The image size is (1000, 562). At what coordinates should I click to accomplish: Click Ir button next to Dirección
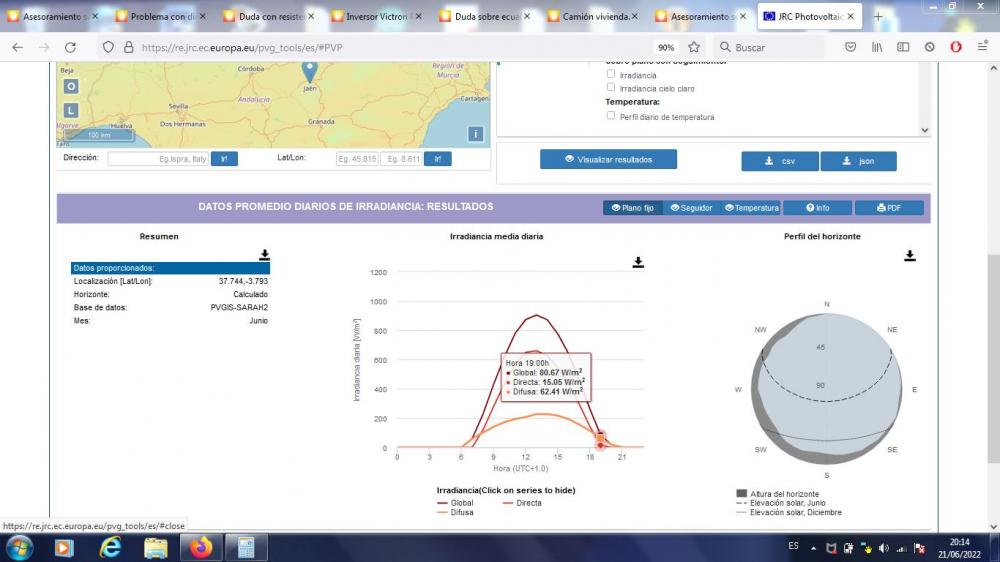pyautogui.click(x=224, y=159)
